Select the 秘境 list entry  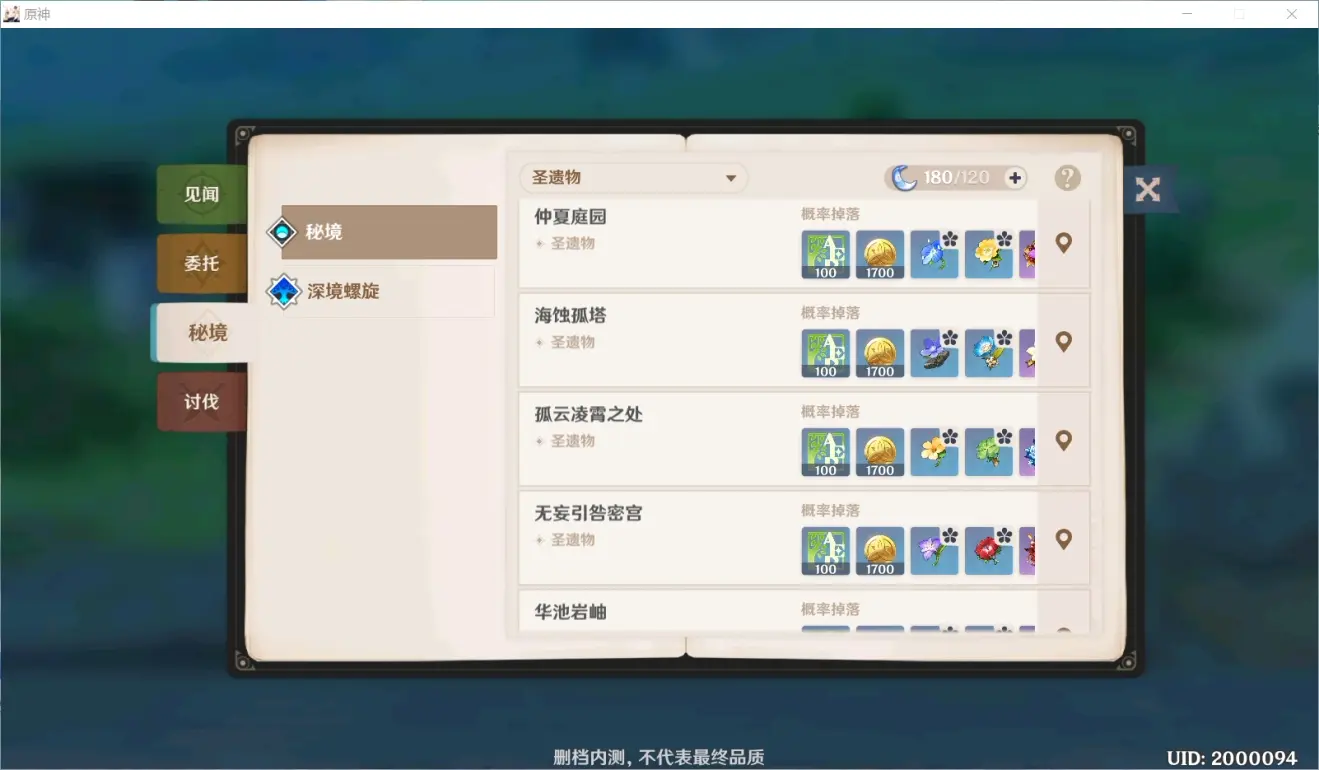[381, 232]
